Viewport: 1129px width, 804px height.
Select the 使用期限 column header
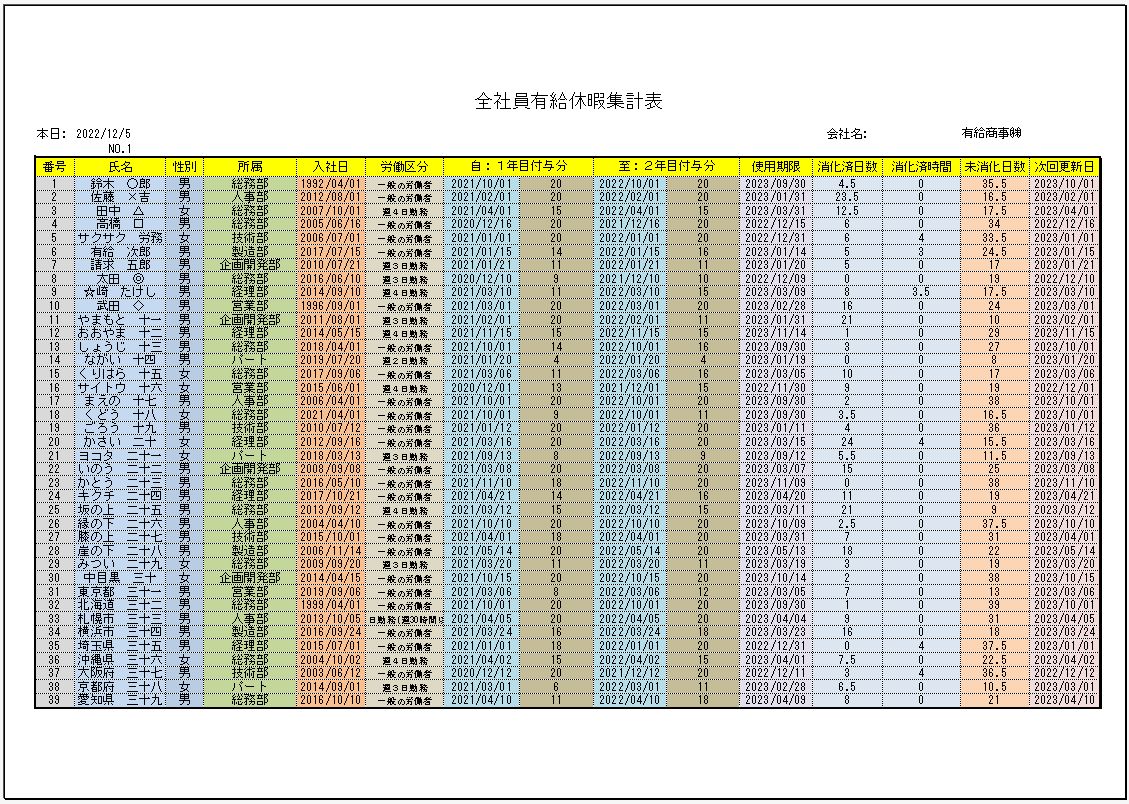coord(775,166)
